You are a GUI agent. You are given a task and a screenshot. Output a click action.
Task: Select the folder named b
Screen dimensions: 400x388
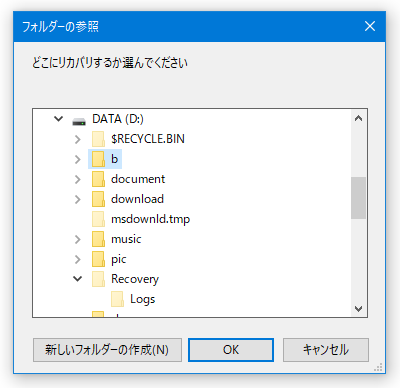(114, 159)
